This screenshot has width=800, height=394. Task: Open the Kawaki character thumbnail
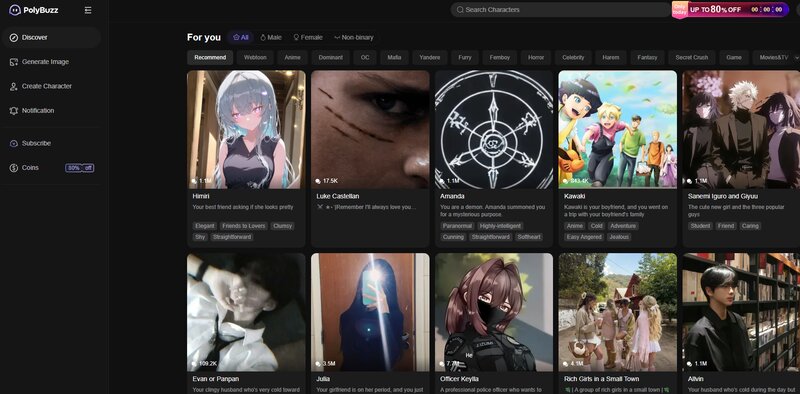coord(618,130)
